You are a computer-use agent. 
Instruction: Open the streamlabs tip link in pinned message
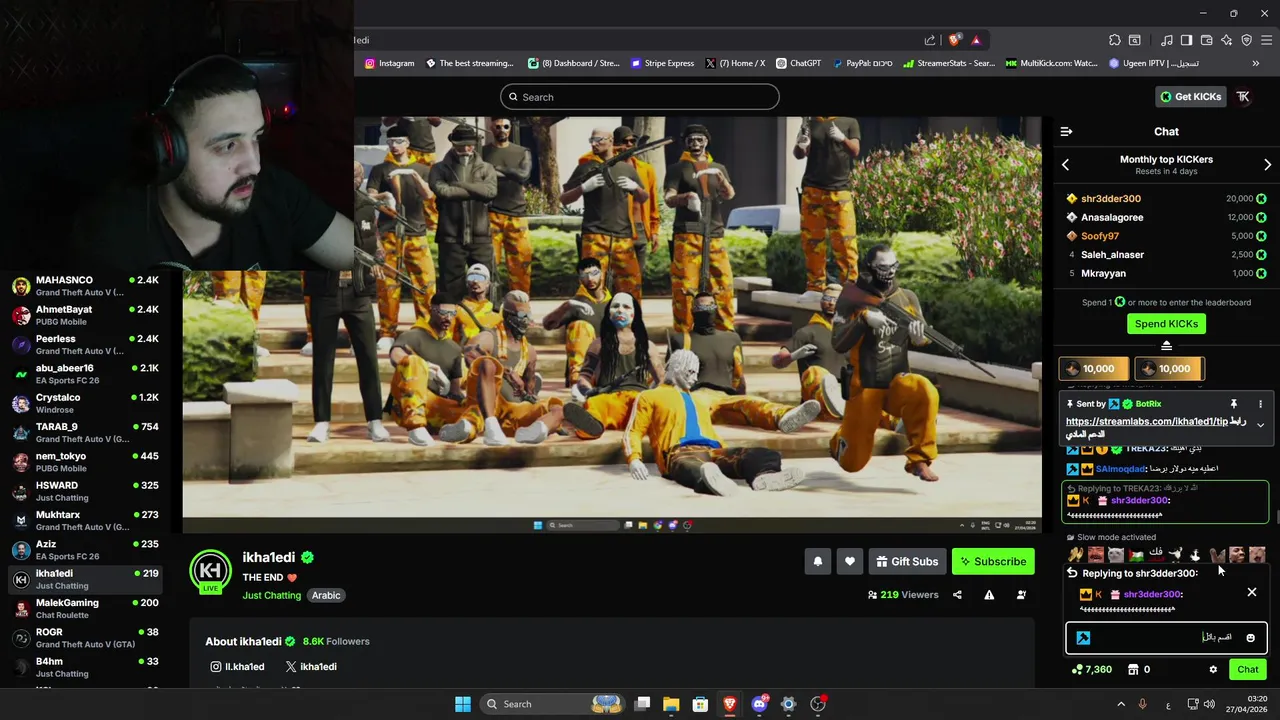click(x=1146, y=421)
